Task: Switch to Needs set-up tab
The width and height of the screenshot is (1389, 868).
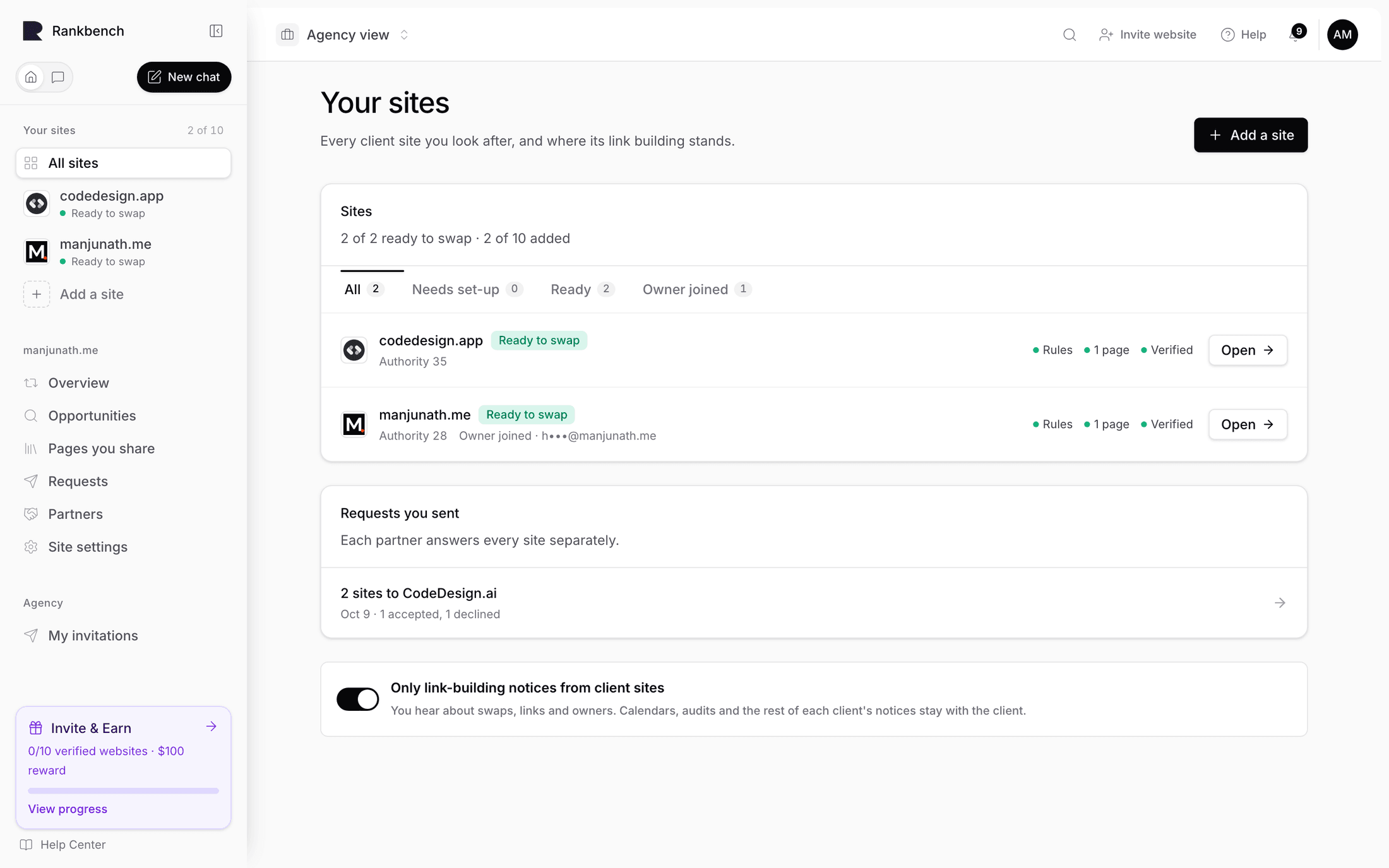Action: (467, 289)
